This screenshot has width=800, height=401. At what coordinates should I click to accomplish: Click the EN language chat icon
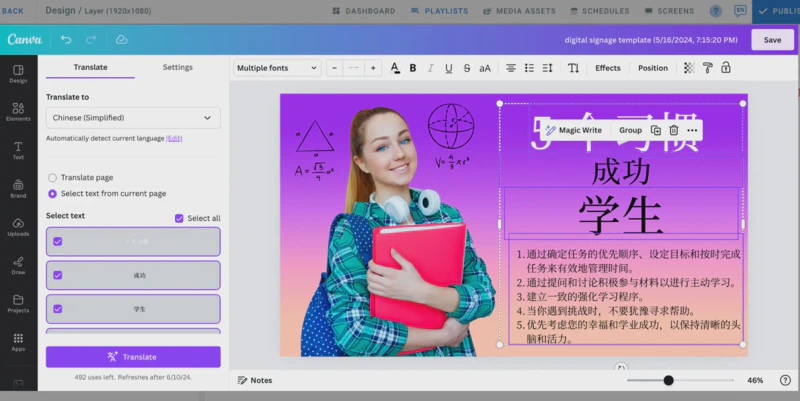click(x=740, y=10)
